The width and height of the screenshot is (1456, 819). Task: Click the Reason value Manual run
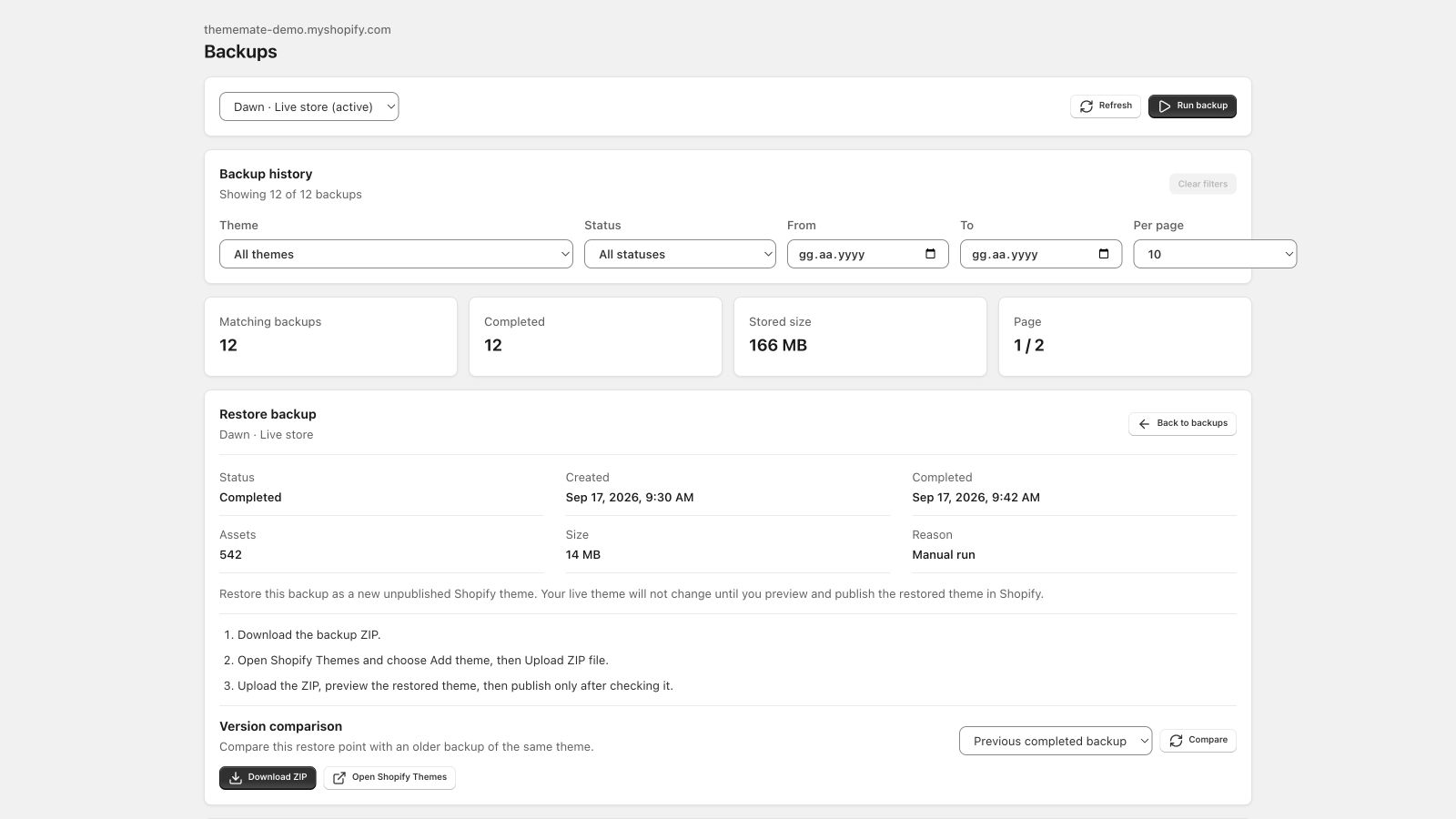[943, 554]
